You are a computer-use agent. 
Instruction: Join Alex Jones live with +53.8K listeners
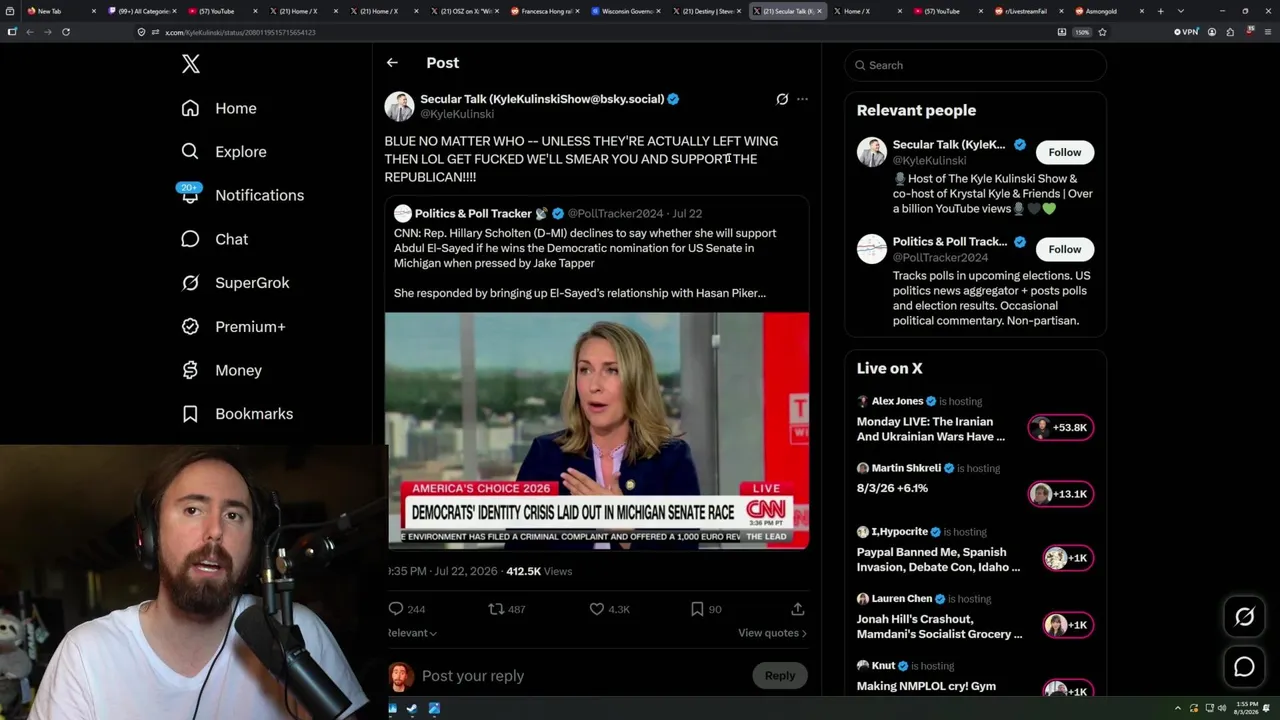tap(1061, 428)
